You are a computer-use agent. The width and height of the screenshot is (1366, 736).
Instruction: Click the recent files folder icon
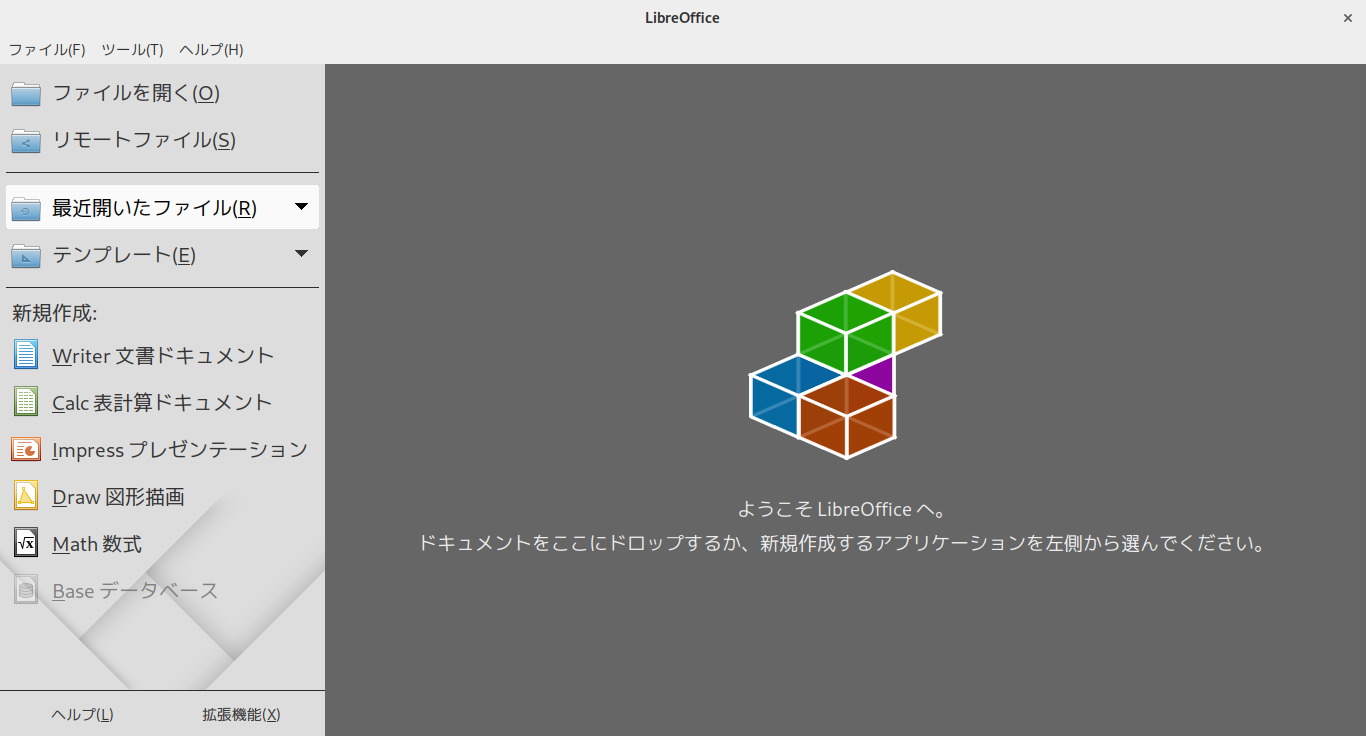26,208
